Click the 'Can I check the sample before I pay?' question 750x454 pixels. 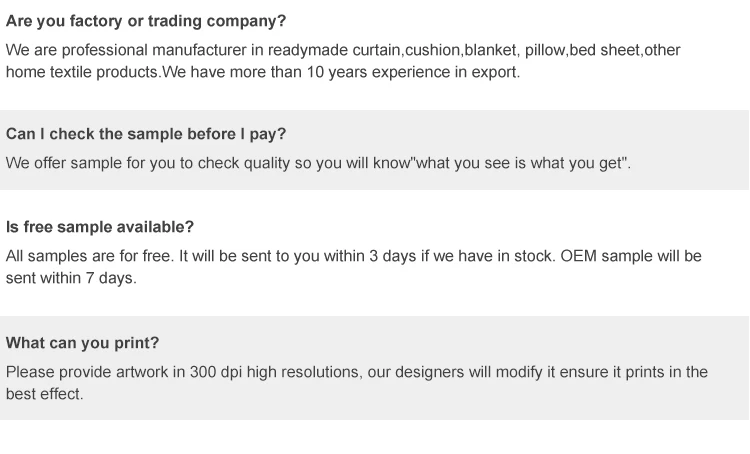[x=146, y=134]
